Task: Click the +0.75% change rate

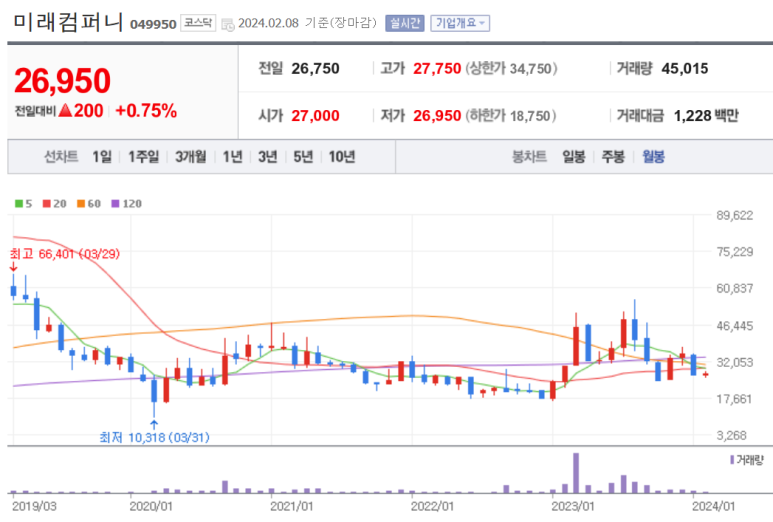Action: [146, 111]
